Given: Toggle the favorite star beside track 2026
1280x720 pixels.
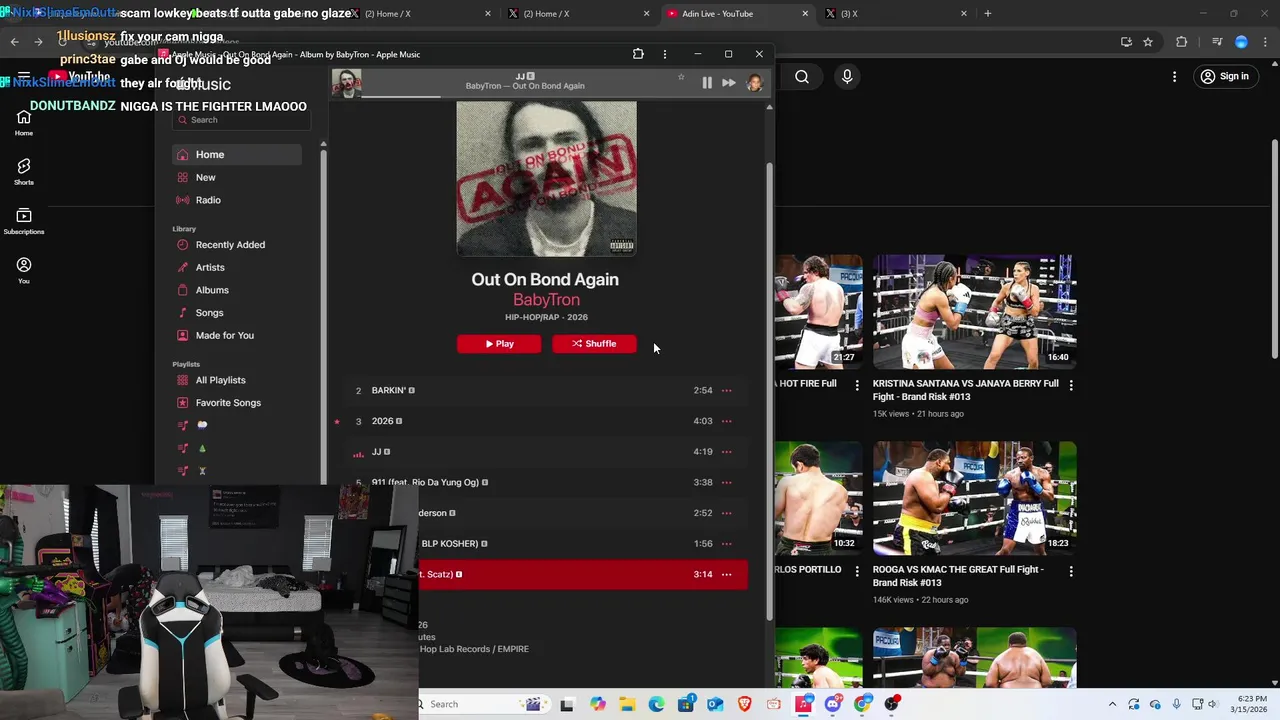Looking at the screenshot, I should pos(337,422).
